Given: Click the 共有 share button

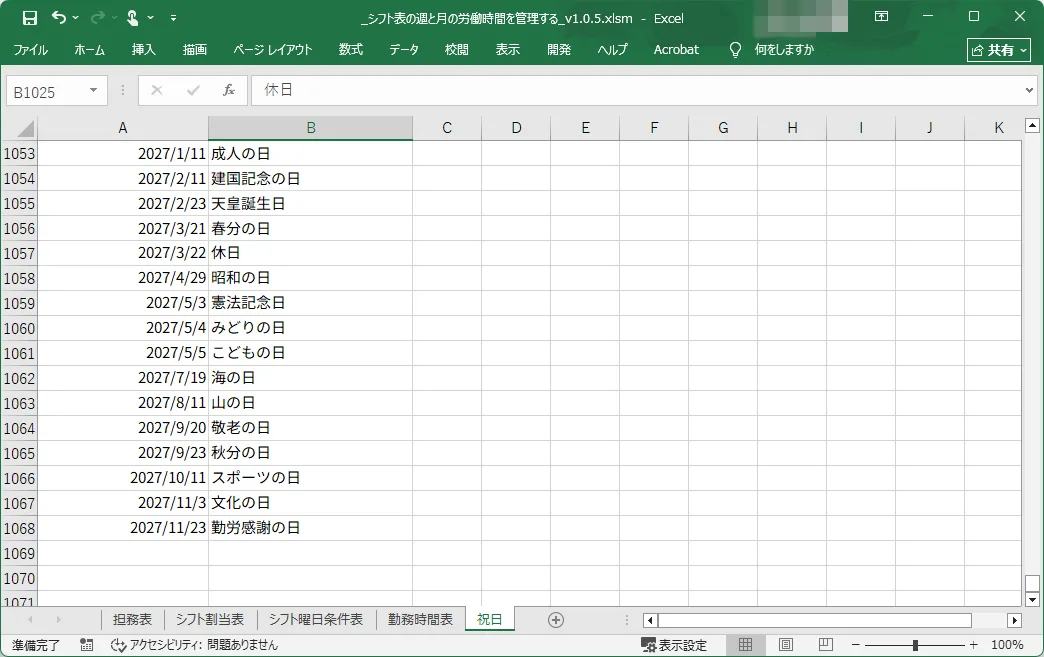Looking at the screenshot, I should point(999,49).
